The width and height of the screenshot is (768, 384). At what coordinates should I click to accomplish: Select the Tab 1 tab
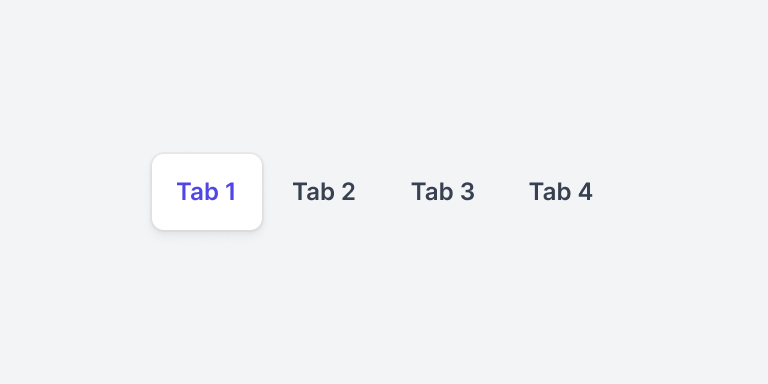click(207, 192)
